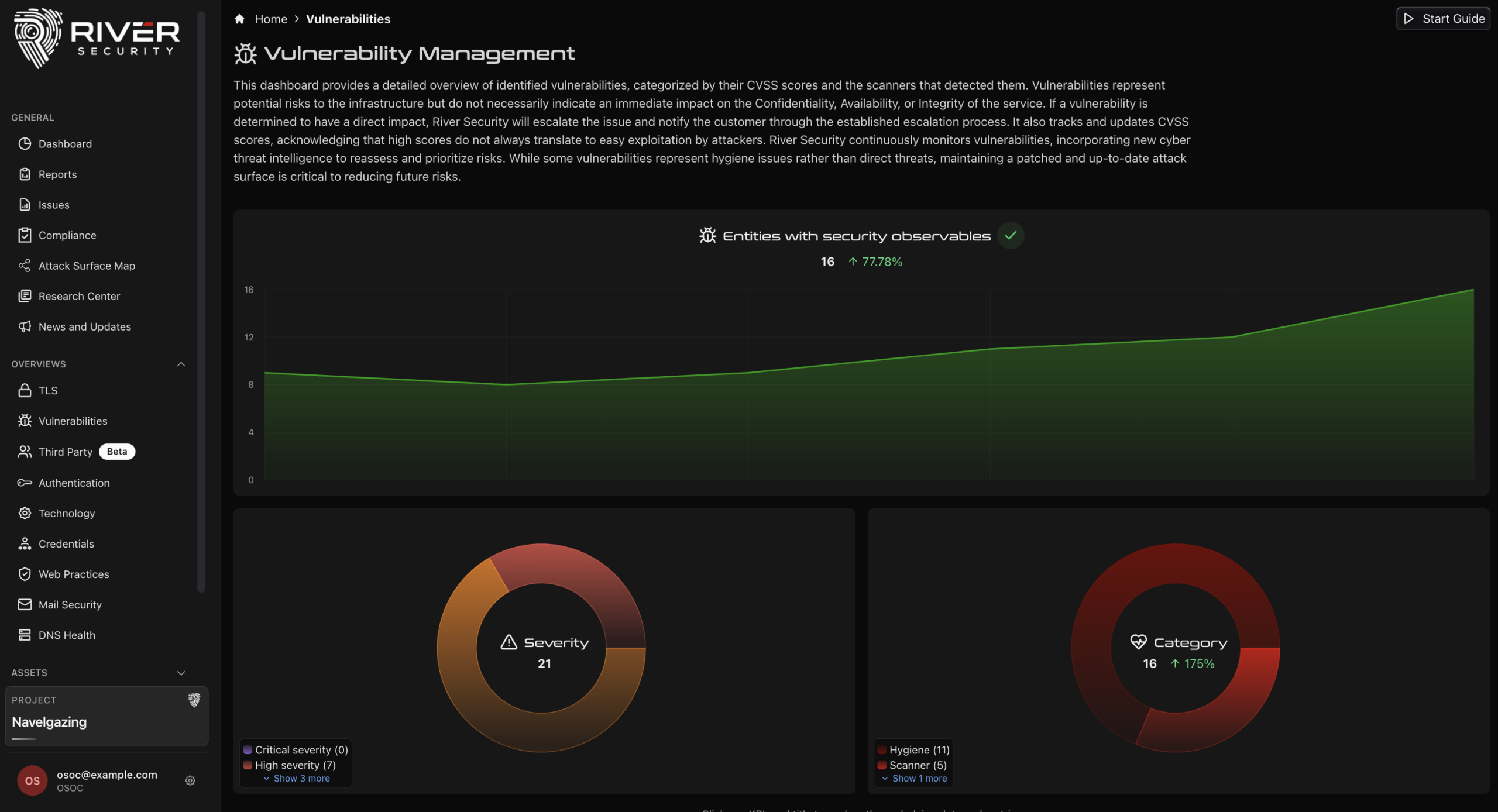Click the Authentication key icon

[25, 483]
